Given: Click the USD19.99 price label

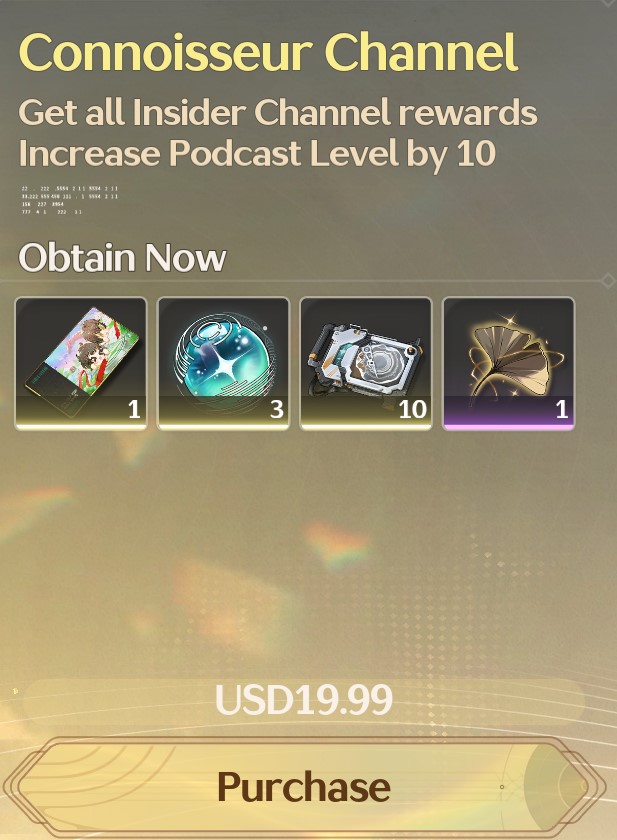Looking at the screenshot, I should pos(304,699).
